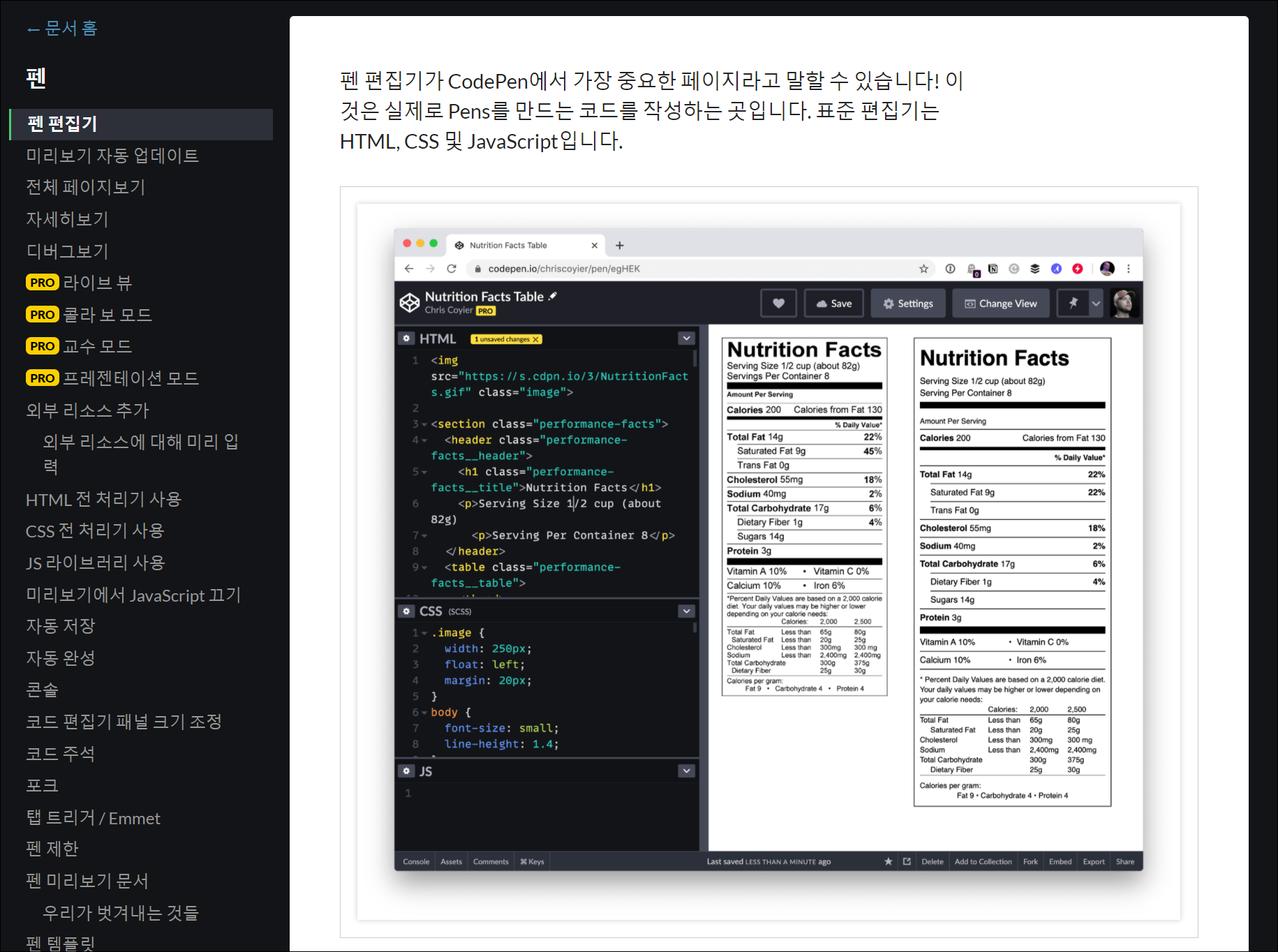Click the Console button in the footer bar
The height and width of the screenshot is (952, 1278).
click(416, 862)
